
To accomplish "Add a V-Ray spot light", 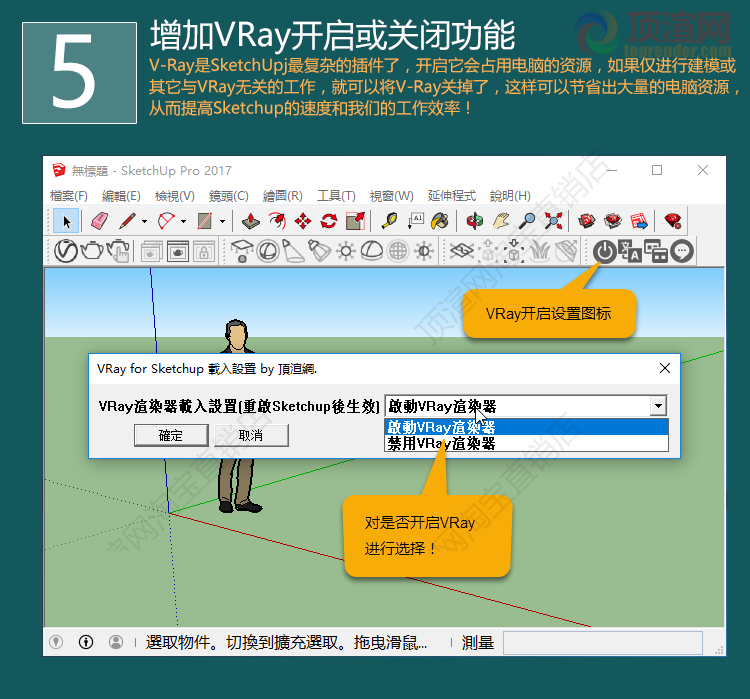I will coord(294,251).
